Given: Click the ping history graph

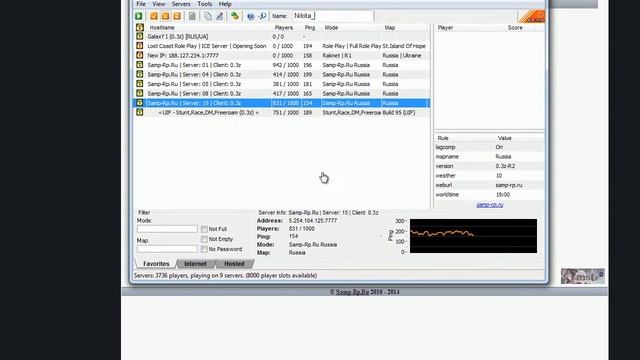Looking at the screenshot, I should (x=473, y=236).
